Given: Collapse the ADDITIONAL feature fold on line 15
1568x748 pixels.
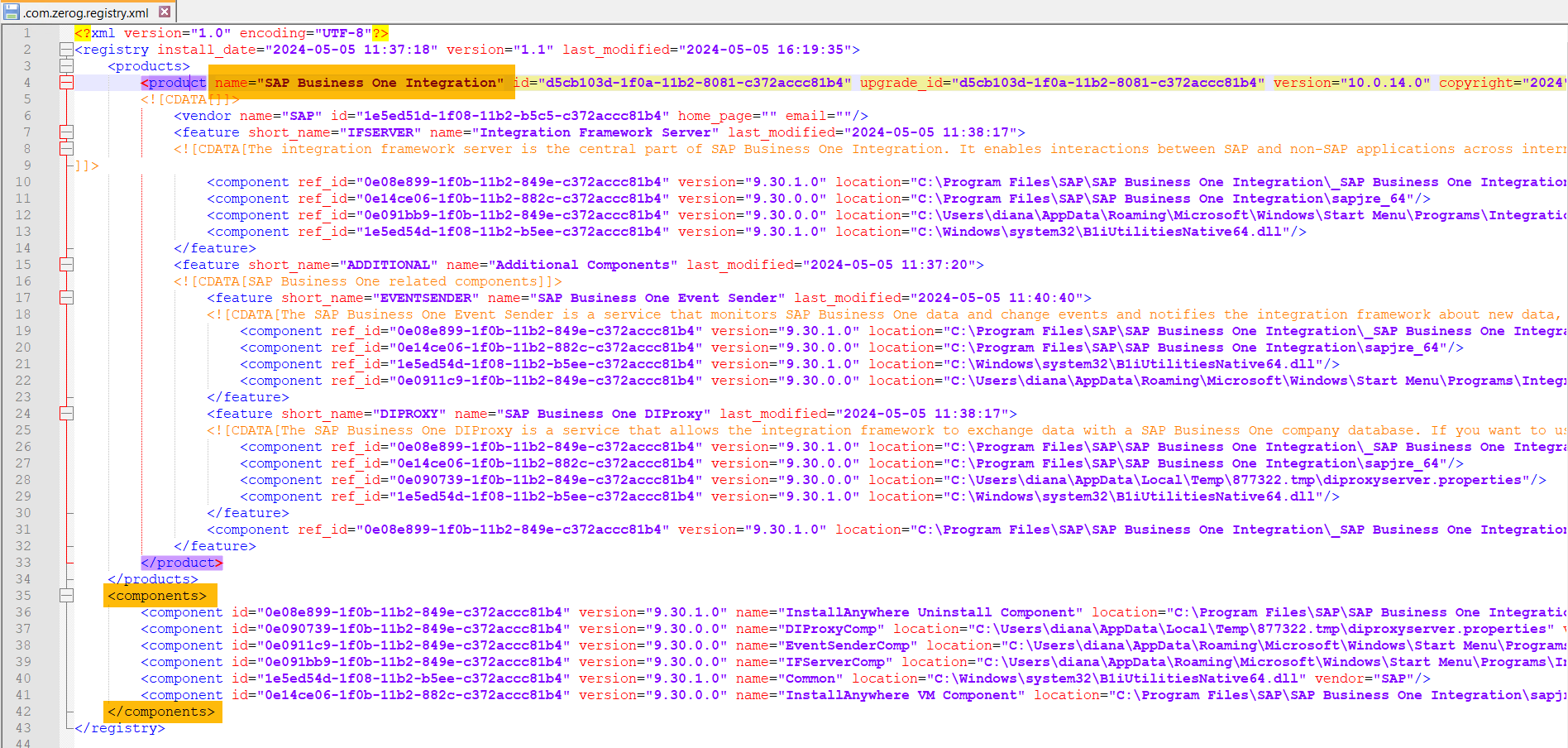Looking at the screenshot, I should tap(66, 265).
